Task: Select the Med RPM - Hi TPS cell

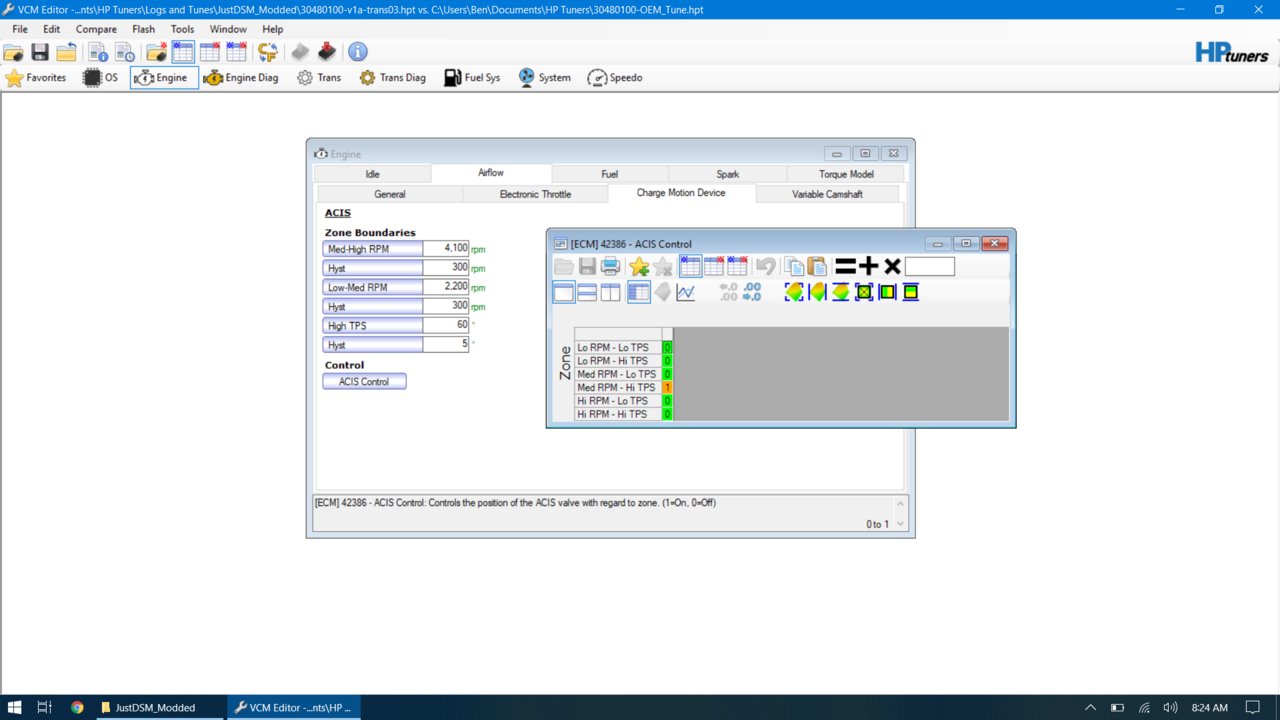Action: pyautogui.click(x=667, y=387)
